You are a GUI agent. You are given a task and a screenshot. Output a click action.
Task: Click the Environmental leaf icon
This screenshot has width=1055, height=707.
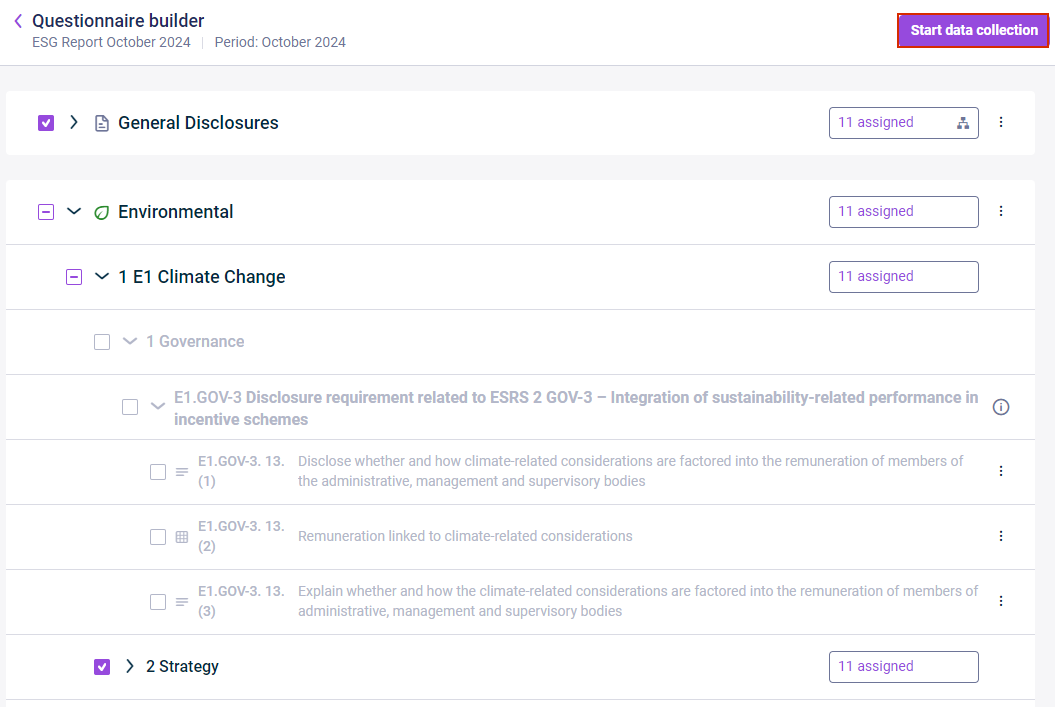point(102,213)
